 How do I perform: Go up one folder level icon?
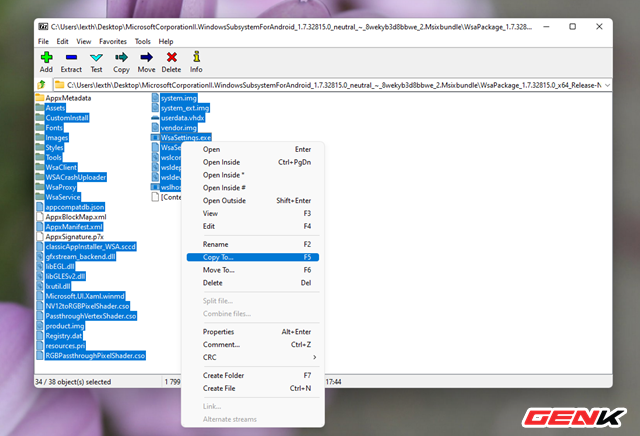42,85
